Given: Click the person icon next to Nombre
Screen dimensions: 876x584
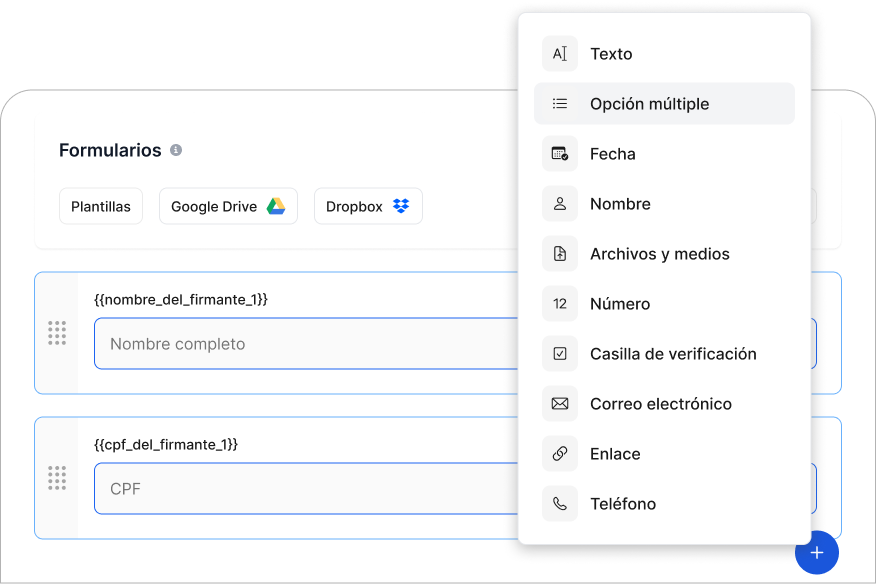Looking at the screenshot, I should 560,204.
